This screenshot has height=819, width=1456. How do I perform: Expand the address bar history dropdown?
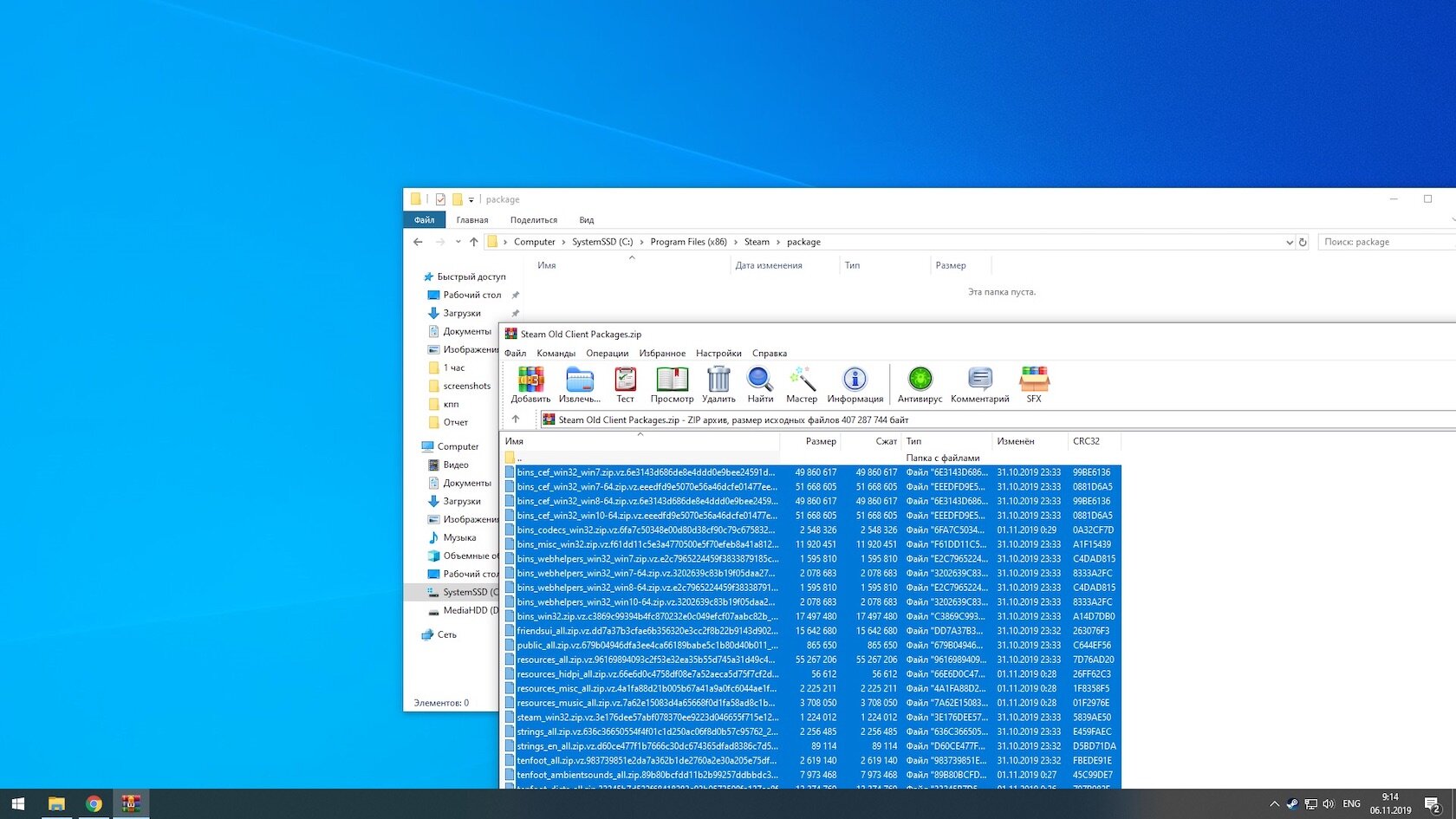(x=1290, y=243)
